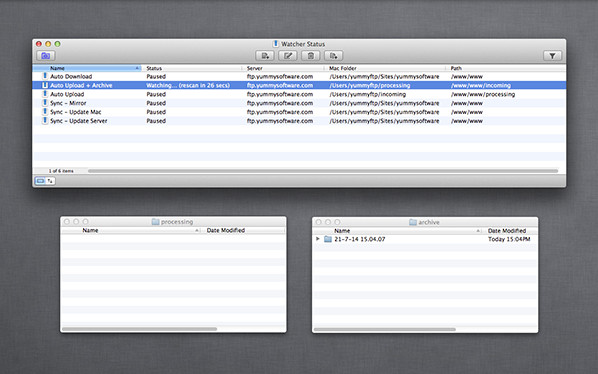
Task: Click 'Watching... (rescan in 26 secs)' status
Action: [x=188, y=85]
